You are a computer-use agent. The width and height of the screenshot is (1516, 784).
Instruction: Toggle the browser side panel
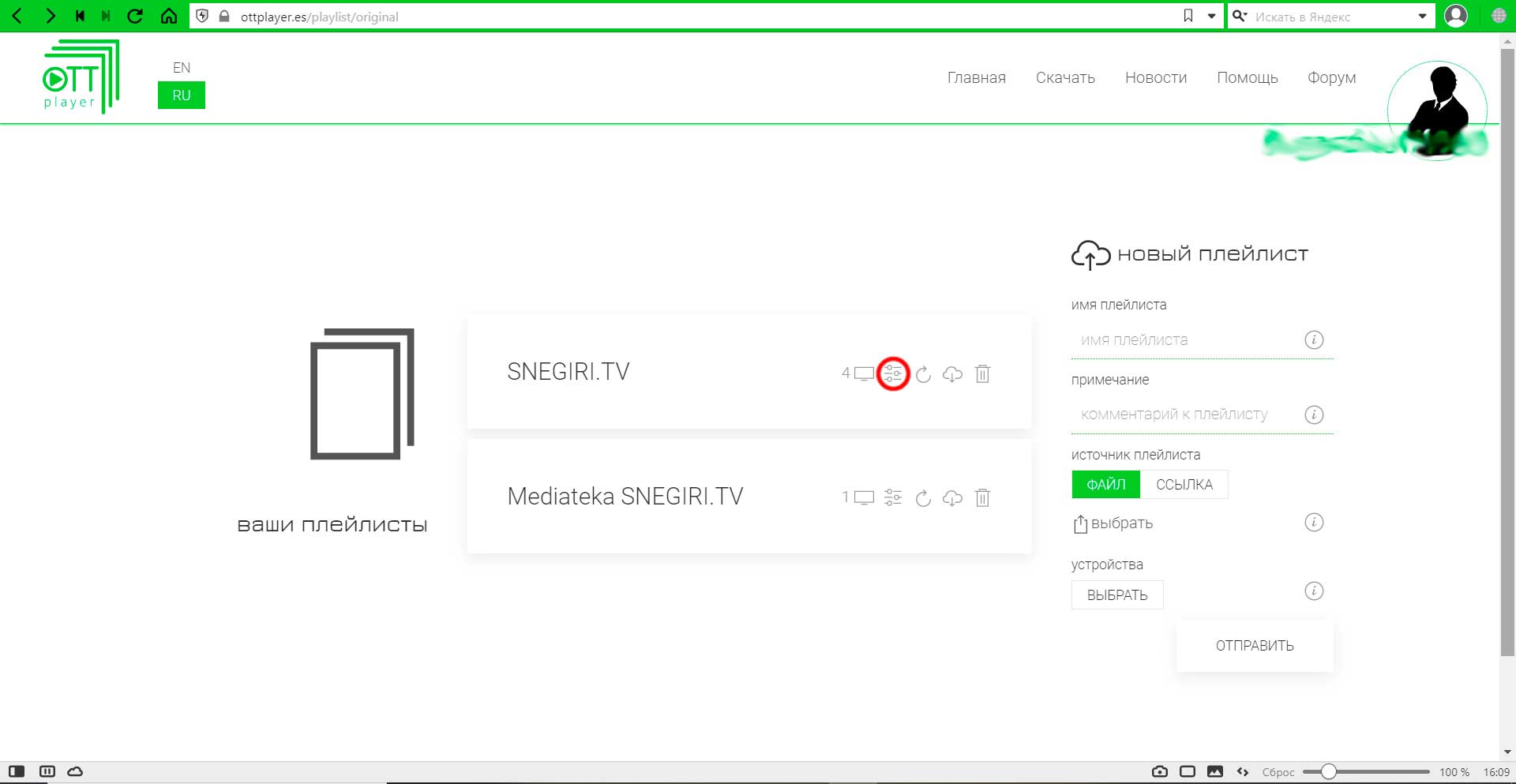[17, 771]
